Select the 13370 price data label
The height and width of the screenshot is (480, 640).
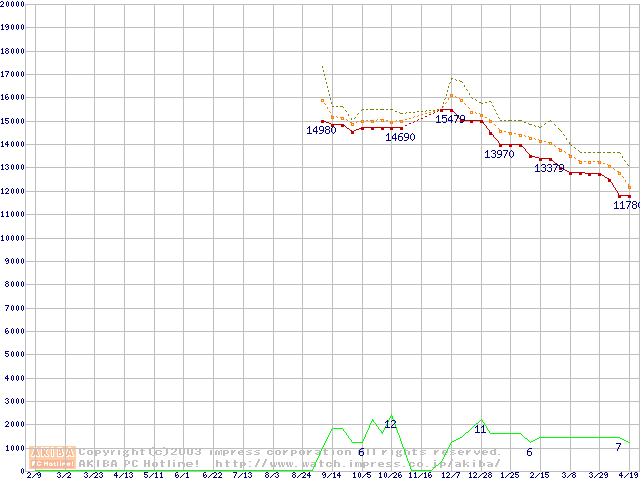[549, 168]
